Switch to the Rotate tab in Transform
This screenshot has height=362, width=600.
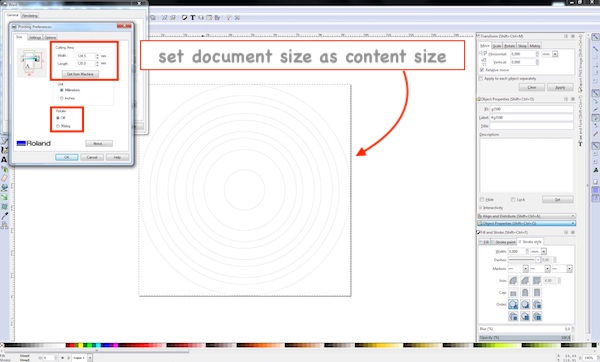(x=509, y=46)
